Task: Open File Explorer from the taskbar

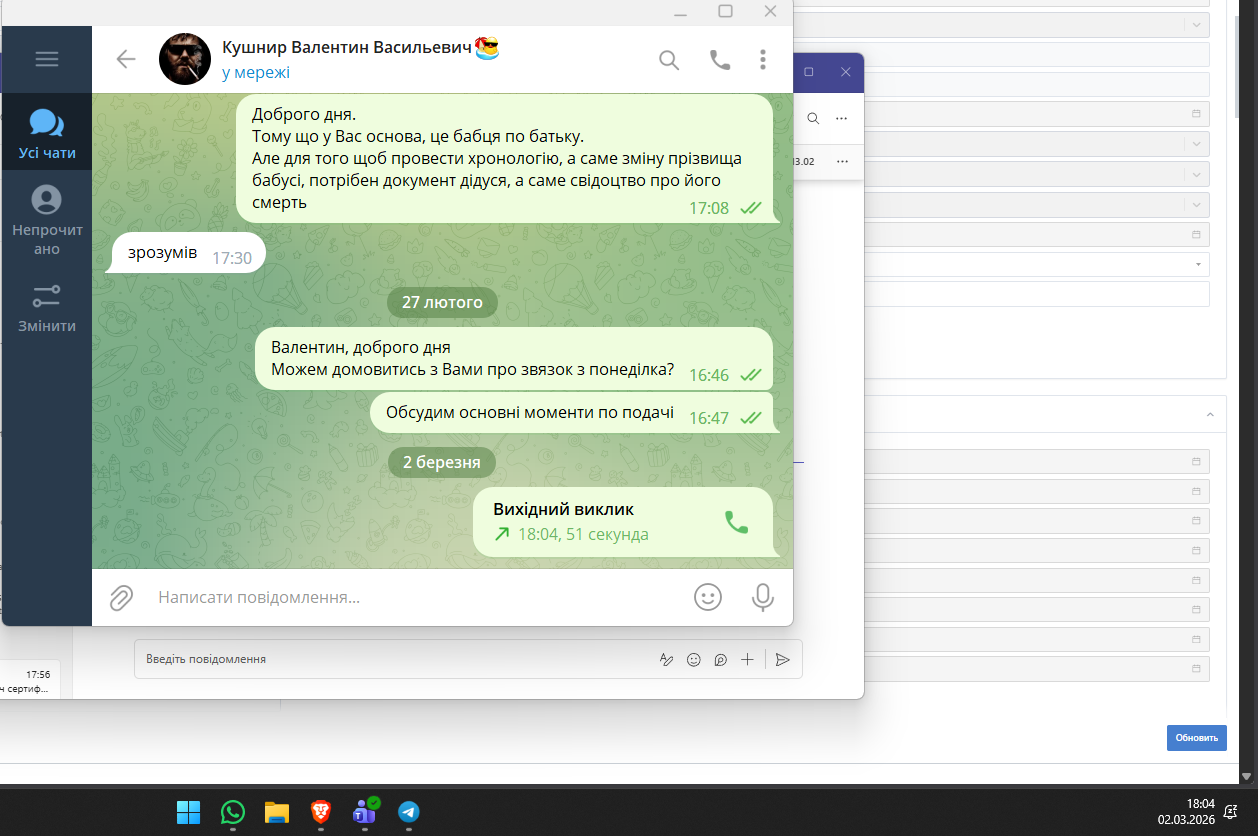Action: coord(276,812)
